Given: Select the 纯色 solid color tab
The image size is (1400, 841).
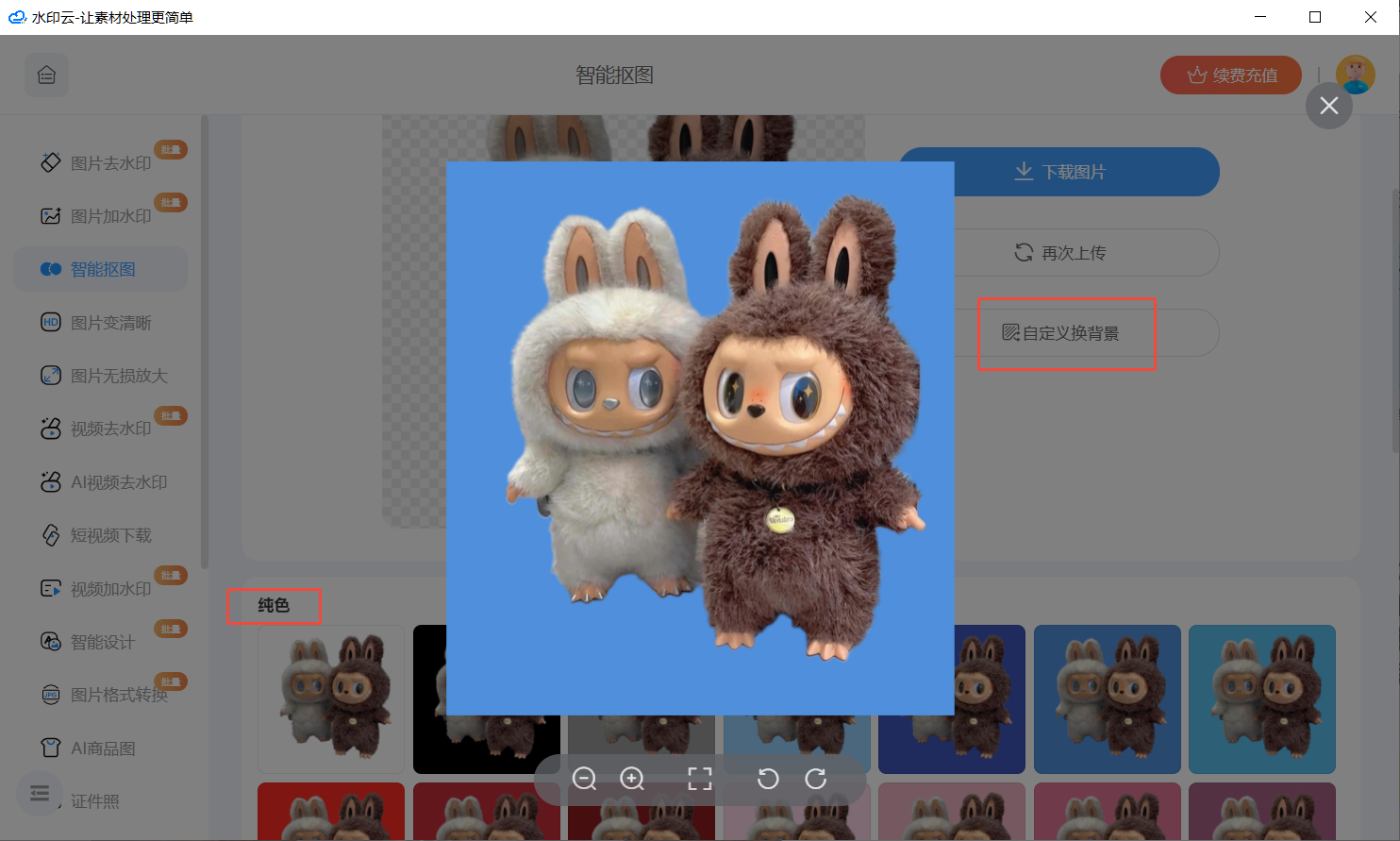Looking at the screenshot, I should (x=274, y=605).
